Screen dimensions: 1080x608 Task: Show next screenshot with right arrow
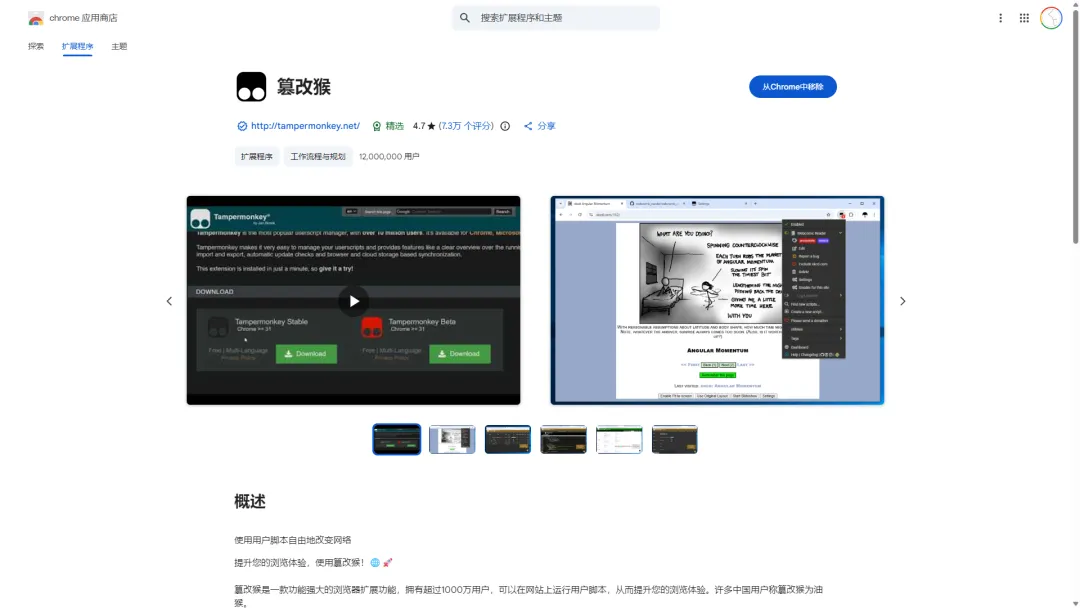coord(902,301)
